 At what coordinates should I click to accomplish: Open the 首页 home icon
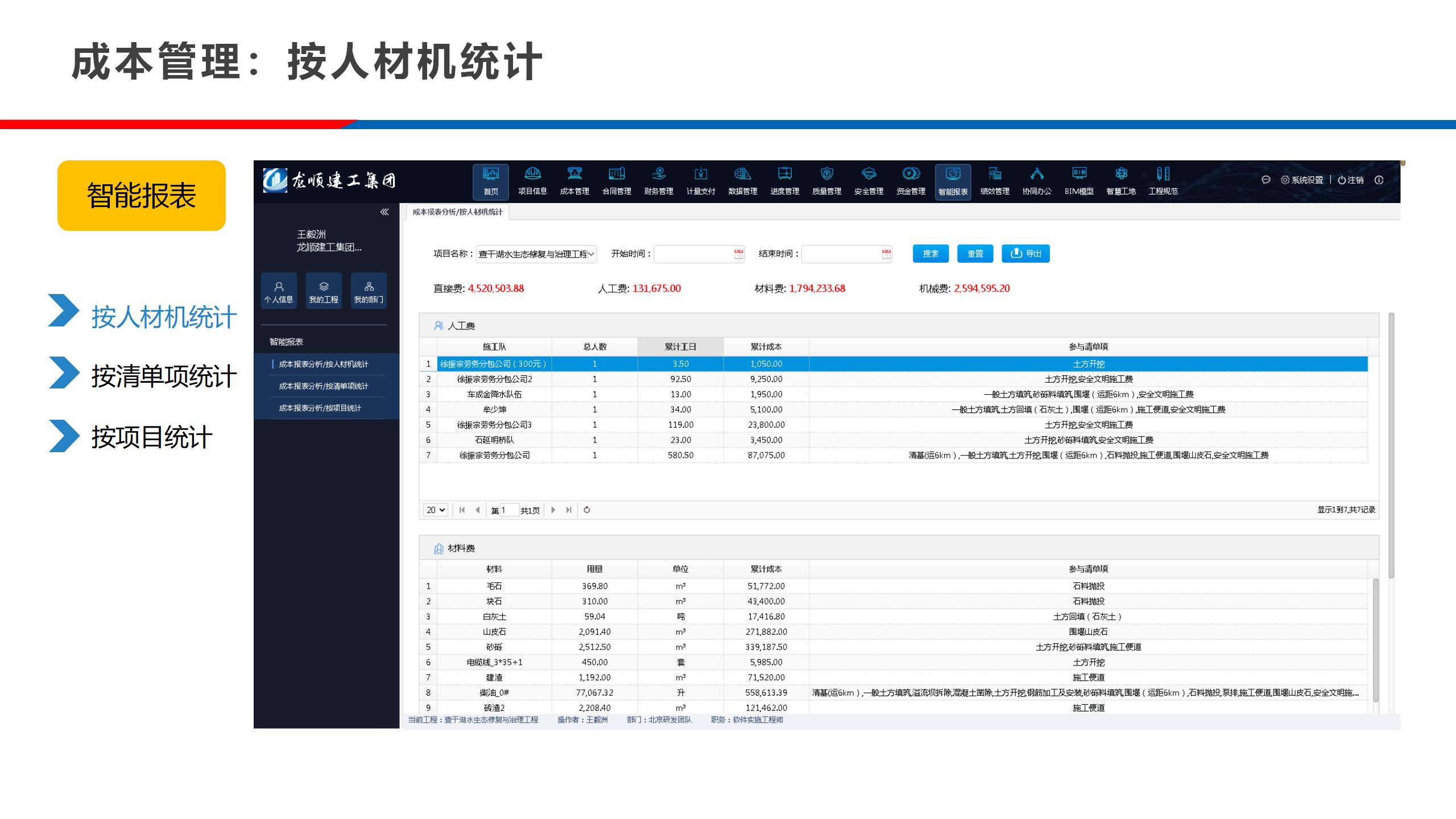[490, 181]
